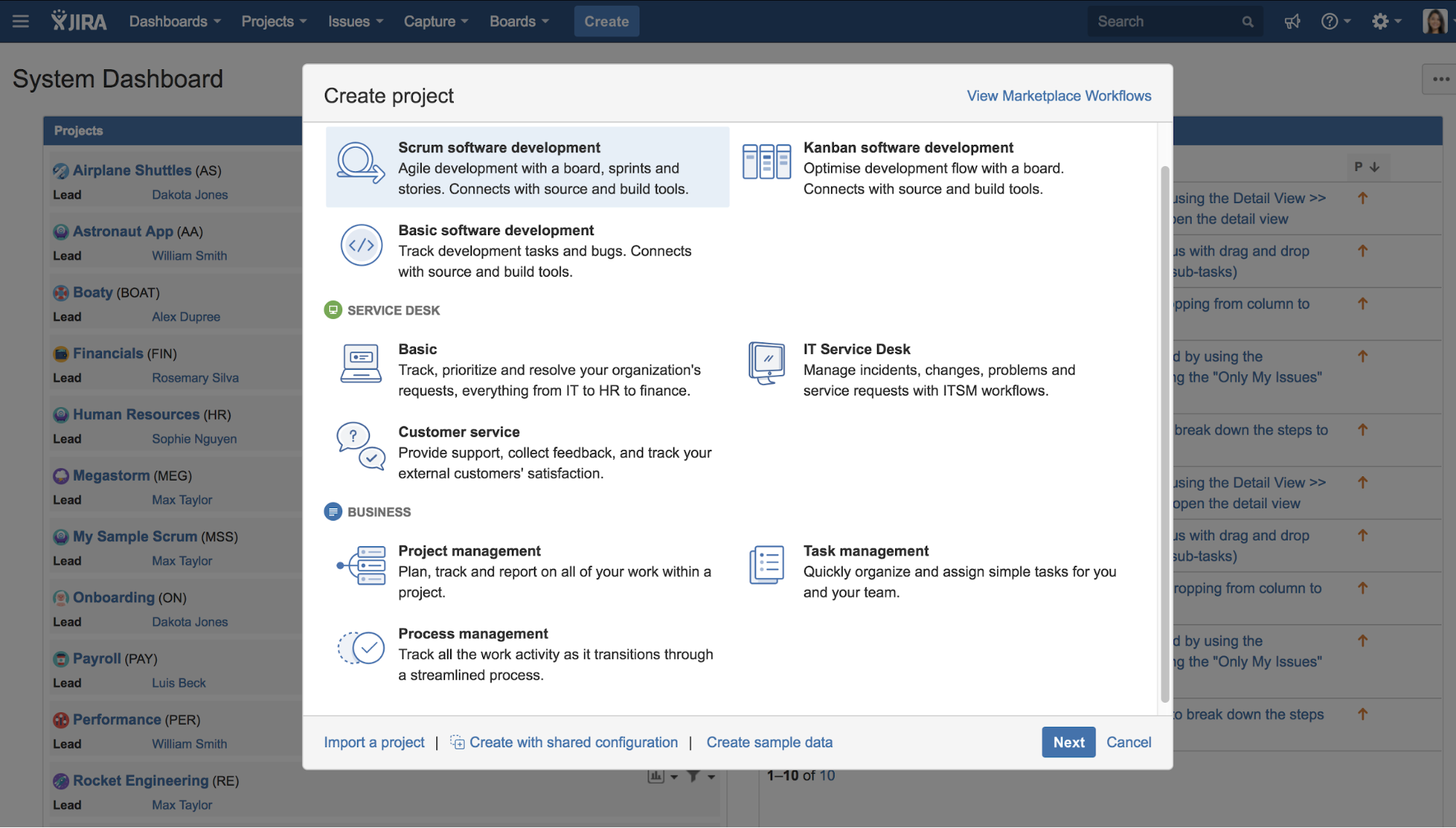Choose the Process management checkmark icon
The width and height of the screenshot is (1456, 828).
pos(361,647)
